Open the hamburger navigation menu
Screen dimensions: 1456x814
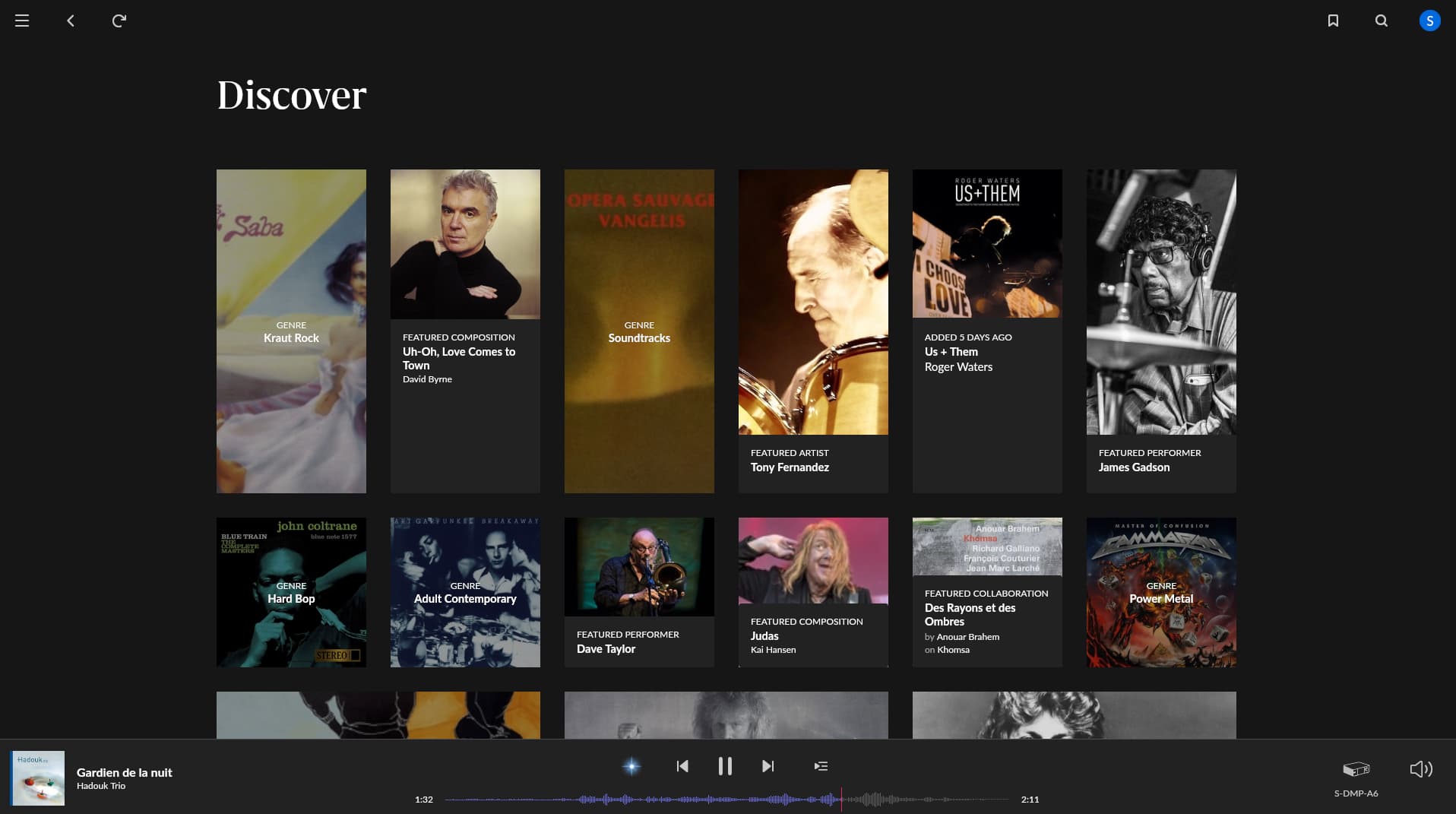(x=22, y=21)
